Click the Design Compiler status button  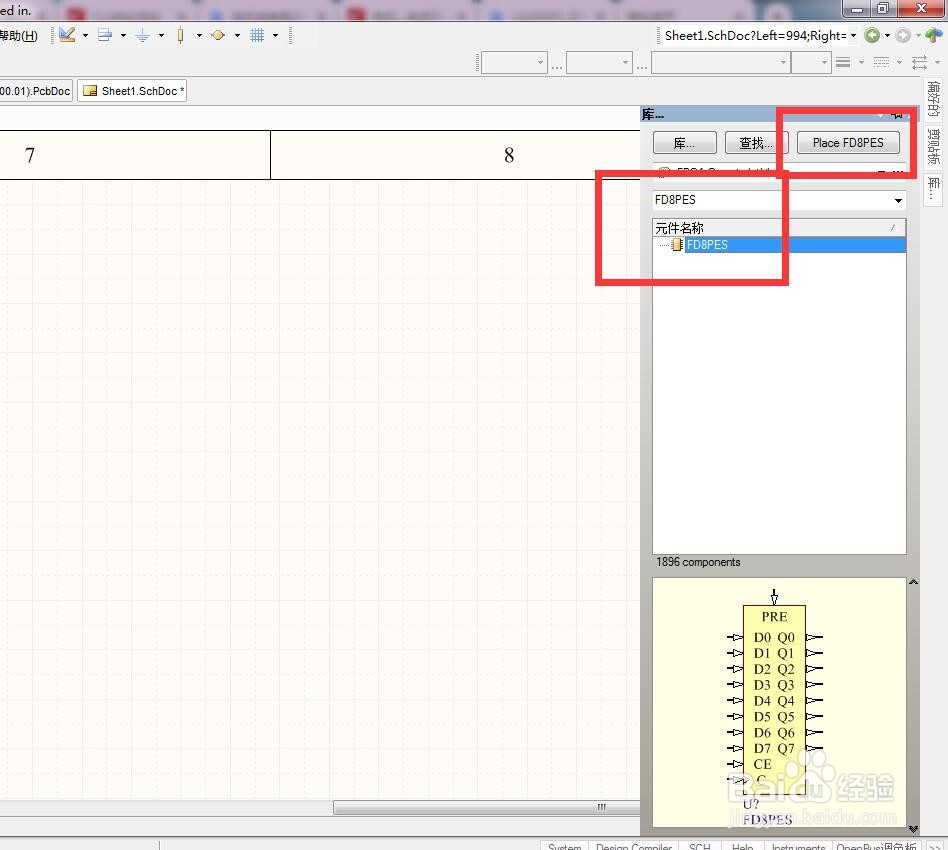tap(634, 846)
